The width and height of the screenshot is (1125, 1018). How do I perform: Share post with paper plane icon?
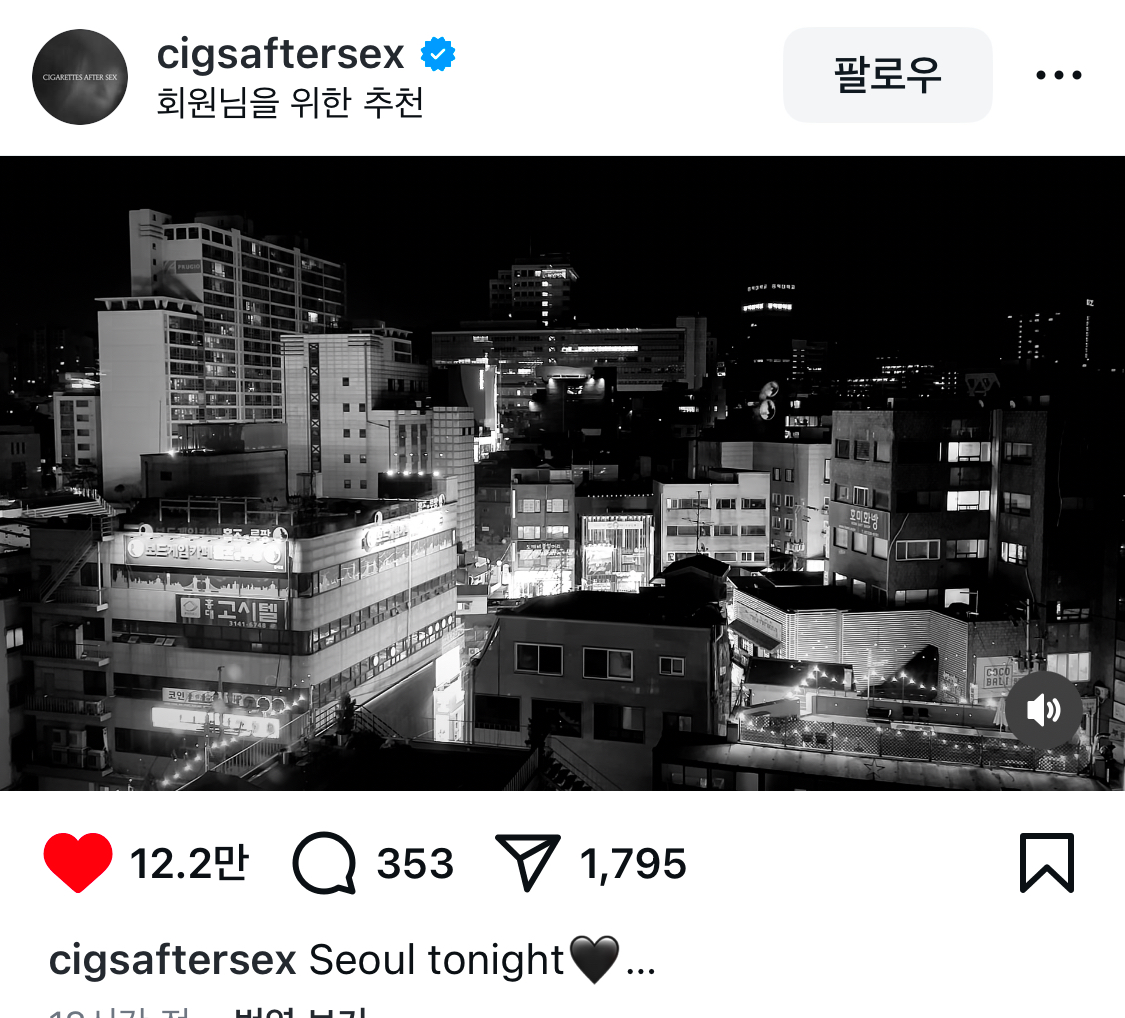tap(527, 862)
